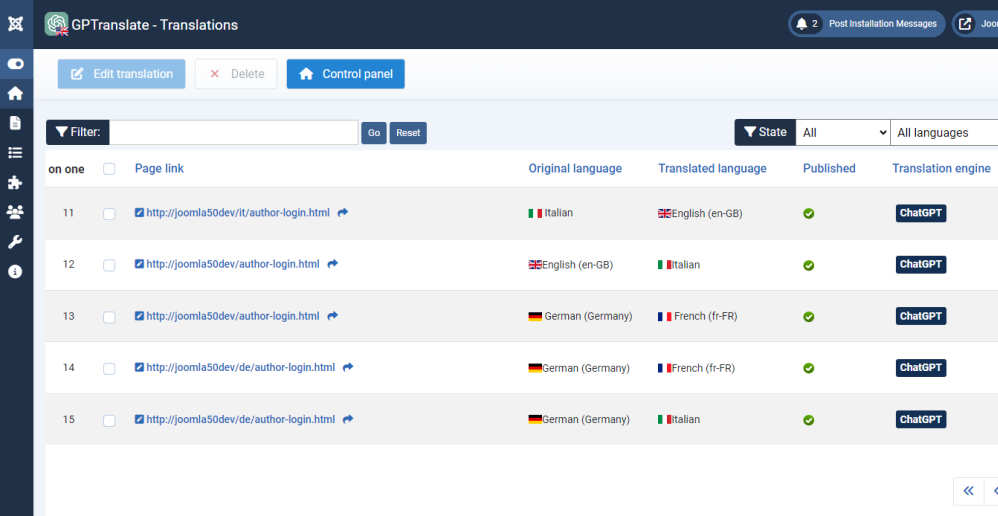Click the share arrow icon in row 15

click(348, 419)
